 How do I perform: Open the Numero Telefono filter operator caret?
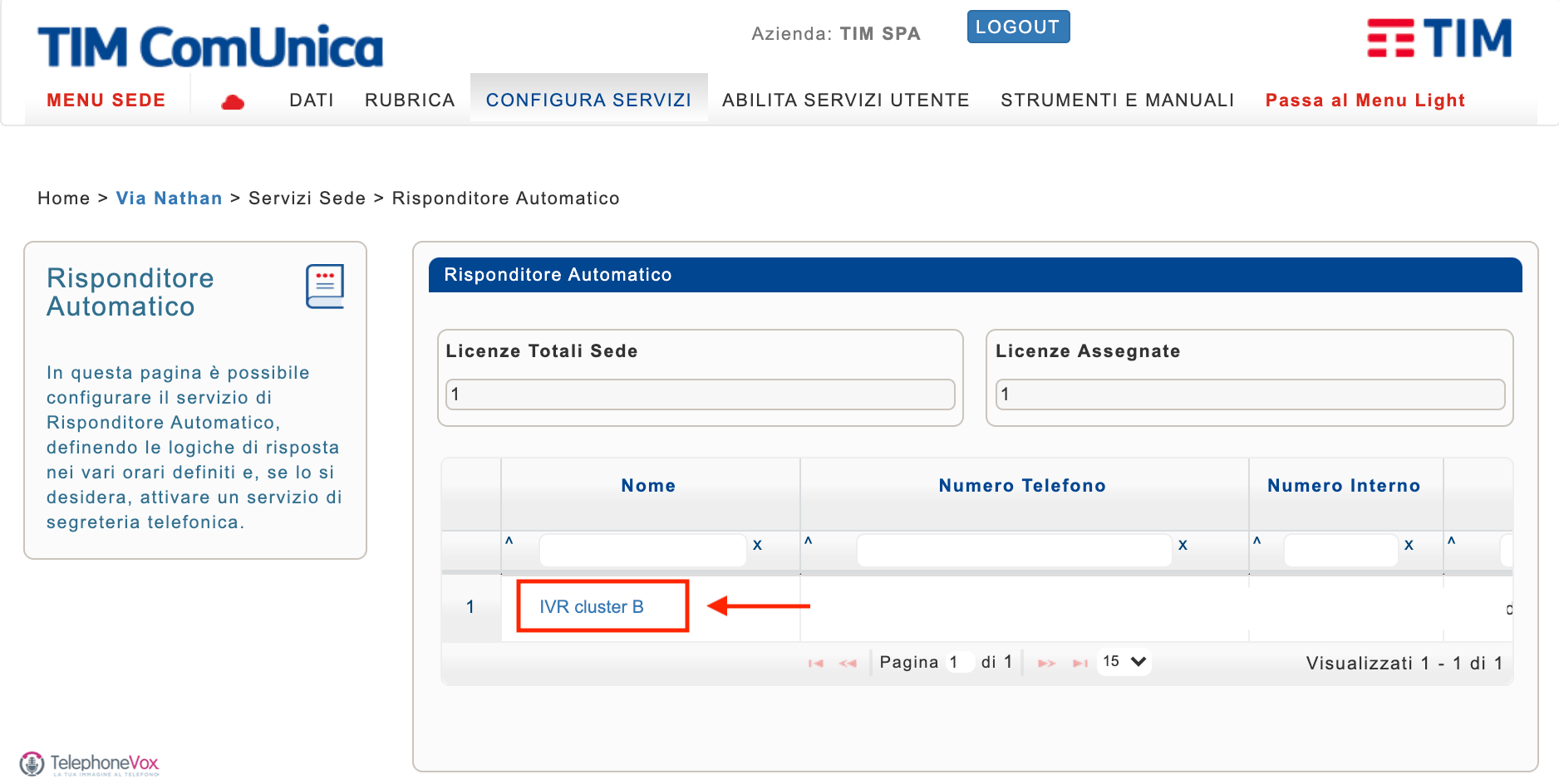click(808, 541)
